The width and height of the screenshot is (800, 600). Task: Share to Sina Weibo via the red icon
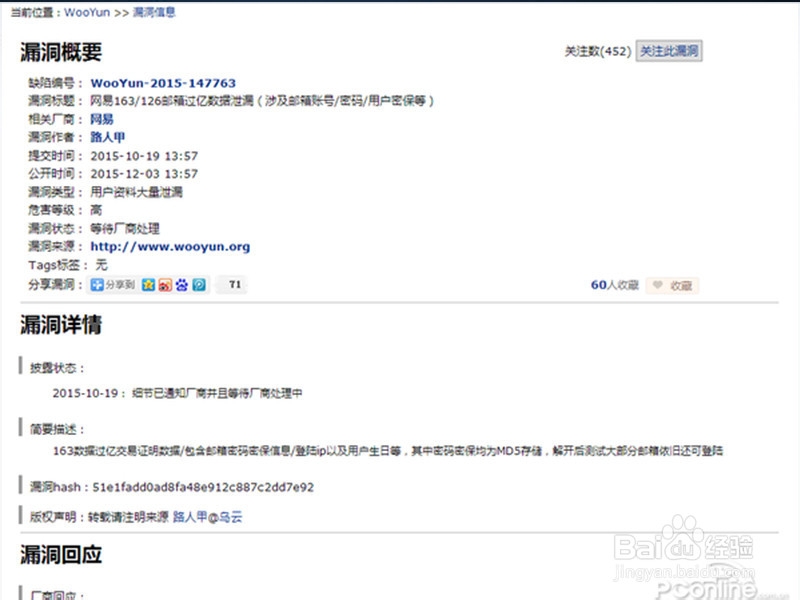[x=165, y=285]
